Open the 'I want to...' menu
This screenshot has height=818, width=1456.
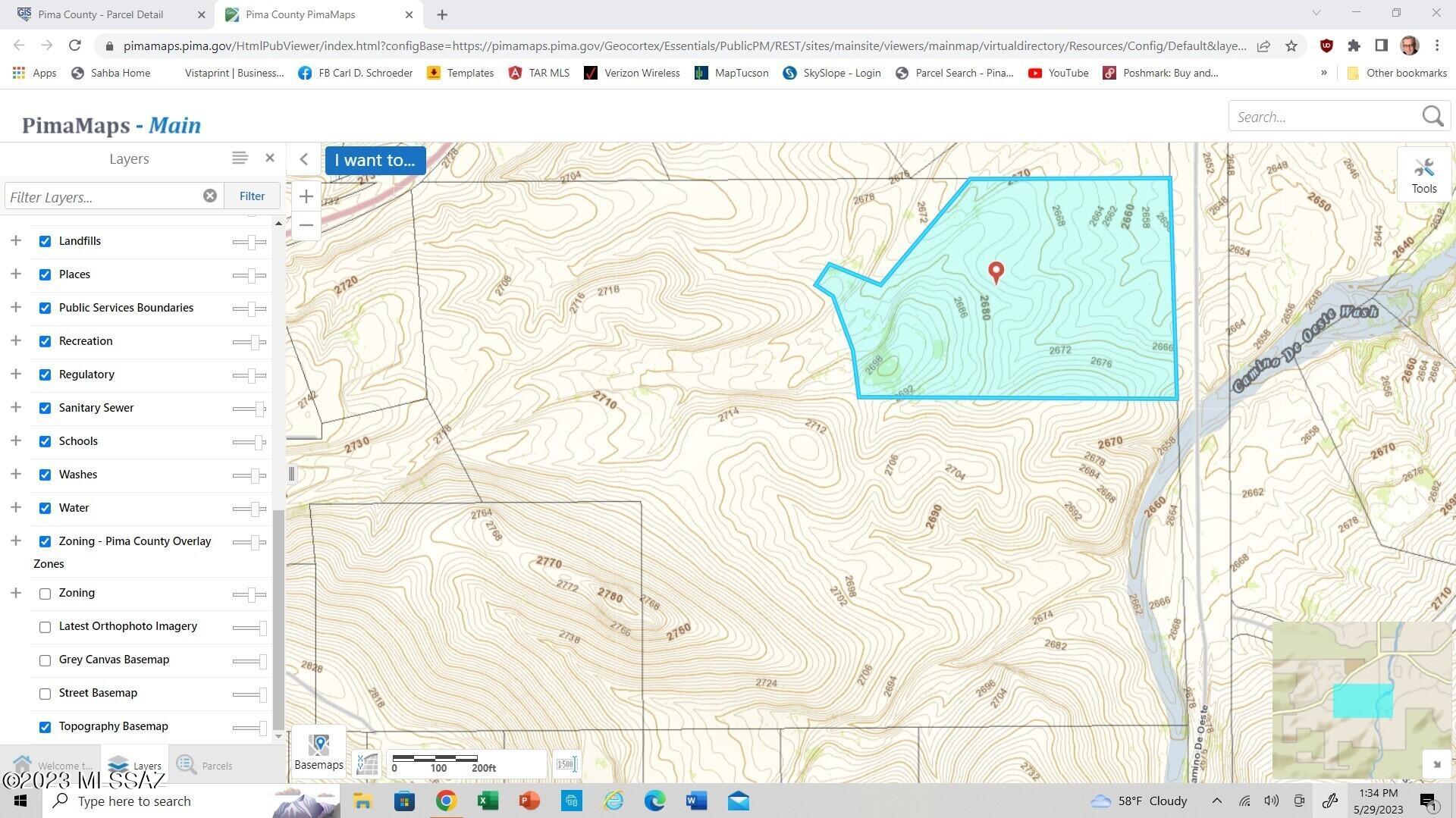pyautogui.click(x=375, y=160)
